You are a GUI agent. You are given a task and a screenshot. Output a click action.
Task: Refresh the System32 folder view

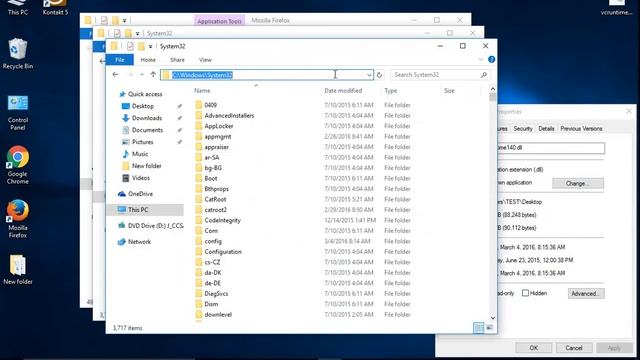click(x=379, y=75)
